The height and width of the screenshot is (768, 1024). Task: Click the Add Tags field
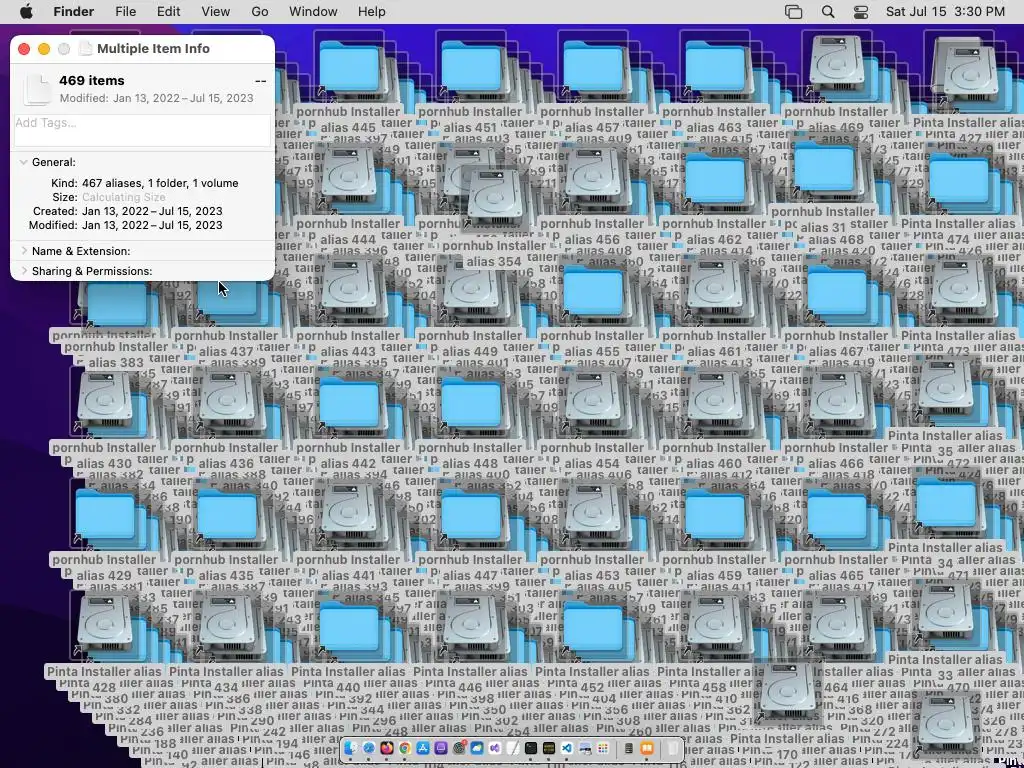pyautogui.click(x=142, y=130)
